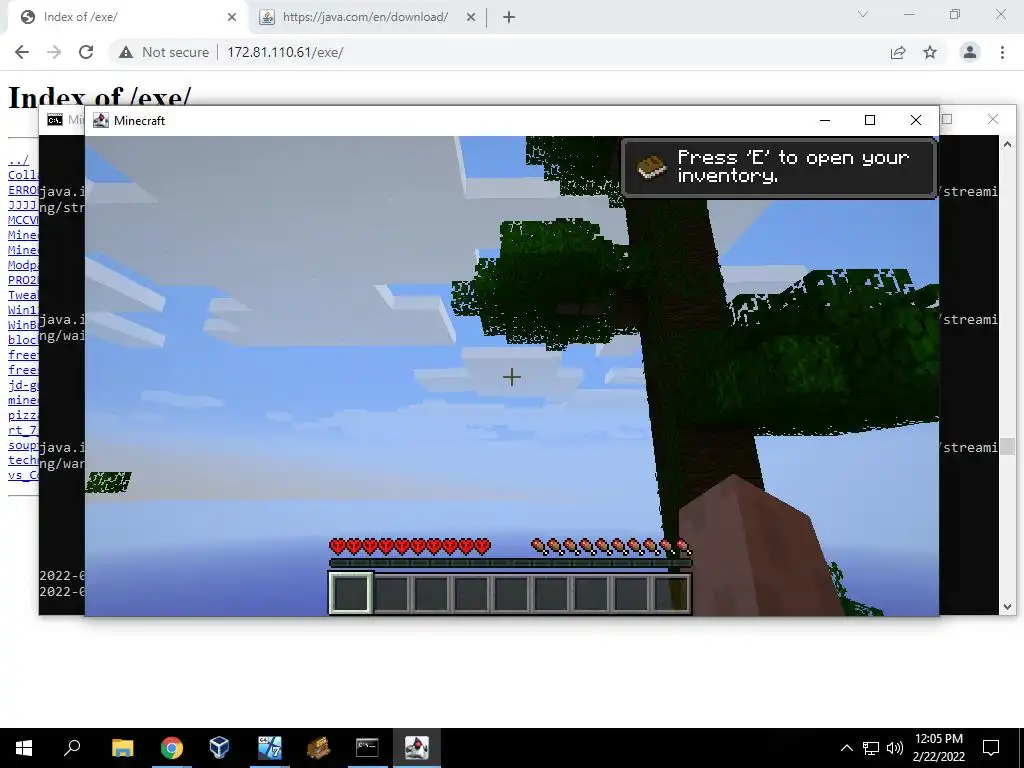Click the console window's scroll down arrow
This screenshot has height=768, width=1024.
(x=1007, y=606)
